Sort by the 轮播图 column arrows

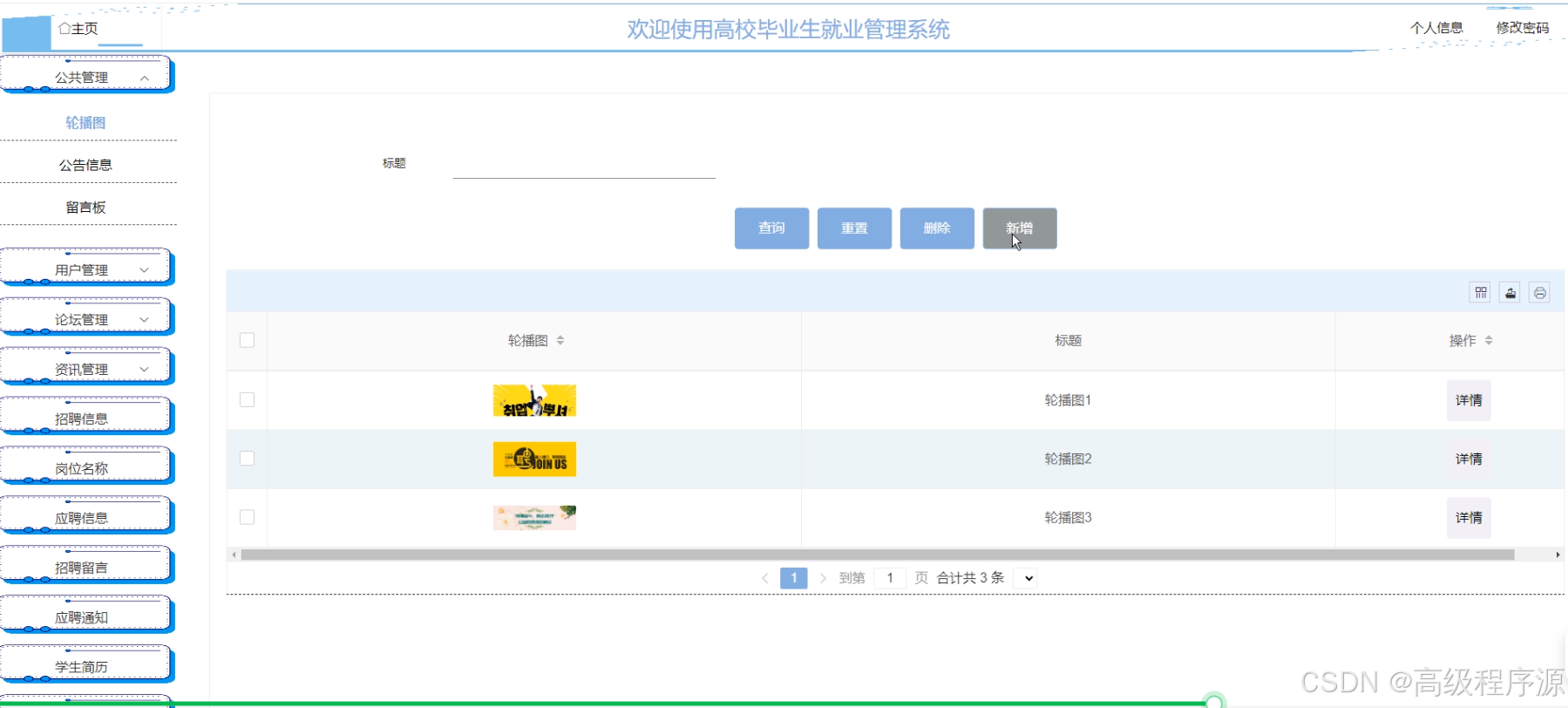(560, 340)
